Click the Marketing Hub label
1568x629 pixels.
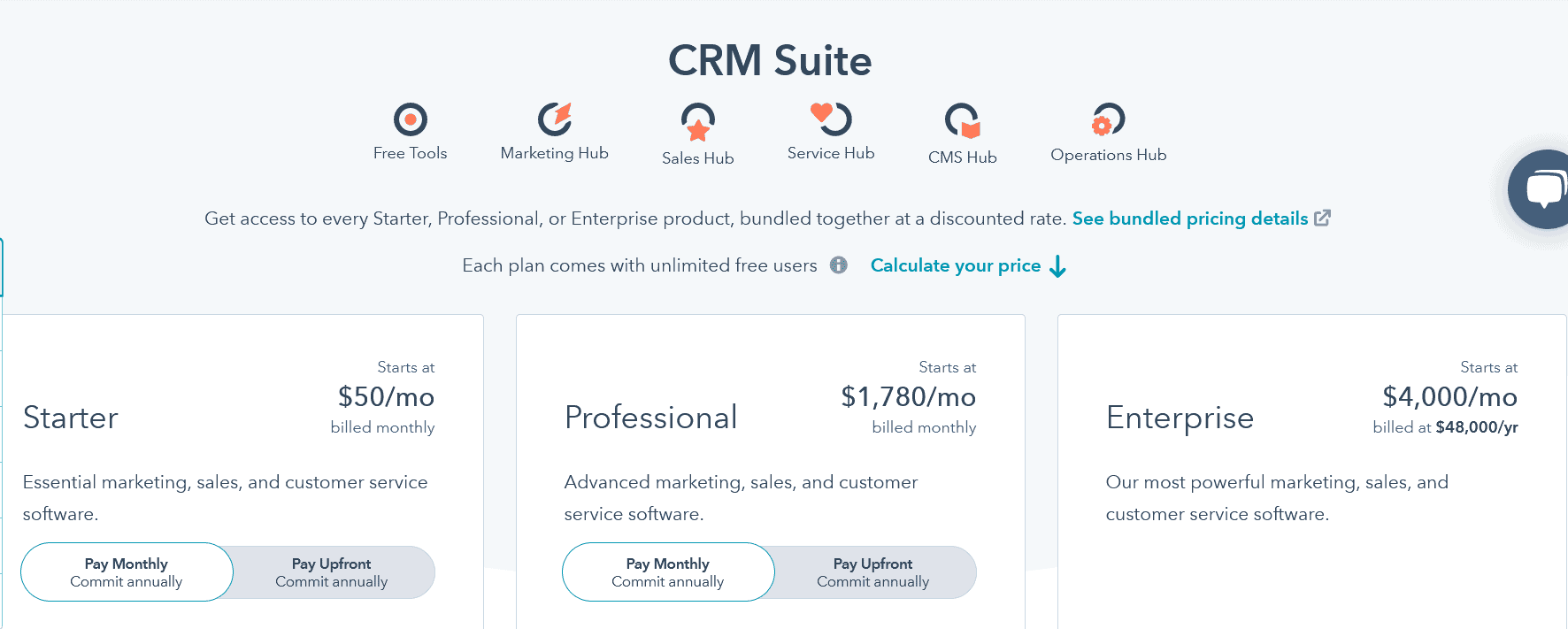pyautogui.click(x=555, y=153)
